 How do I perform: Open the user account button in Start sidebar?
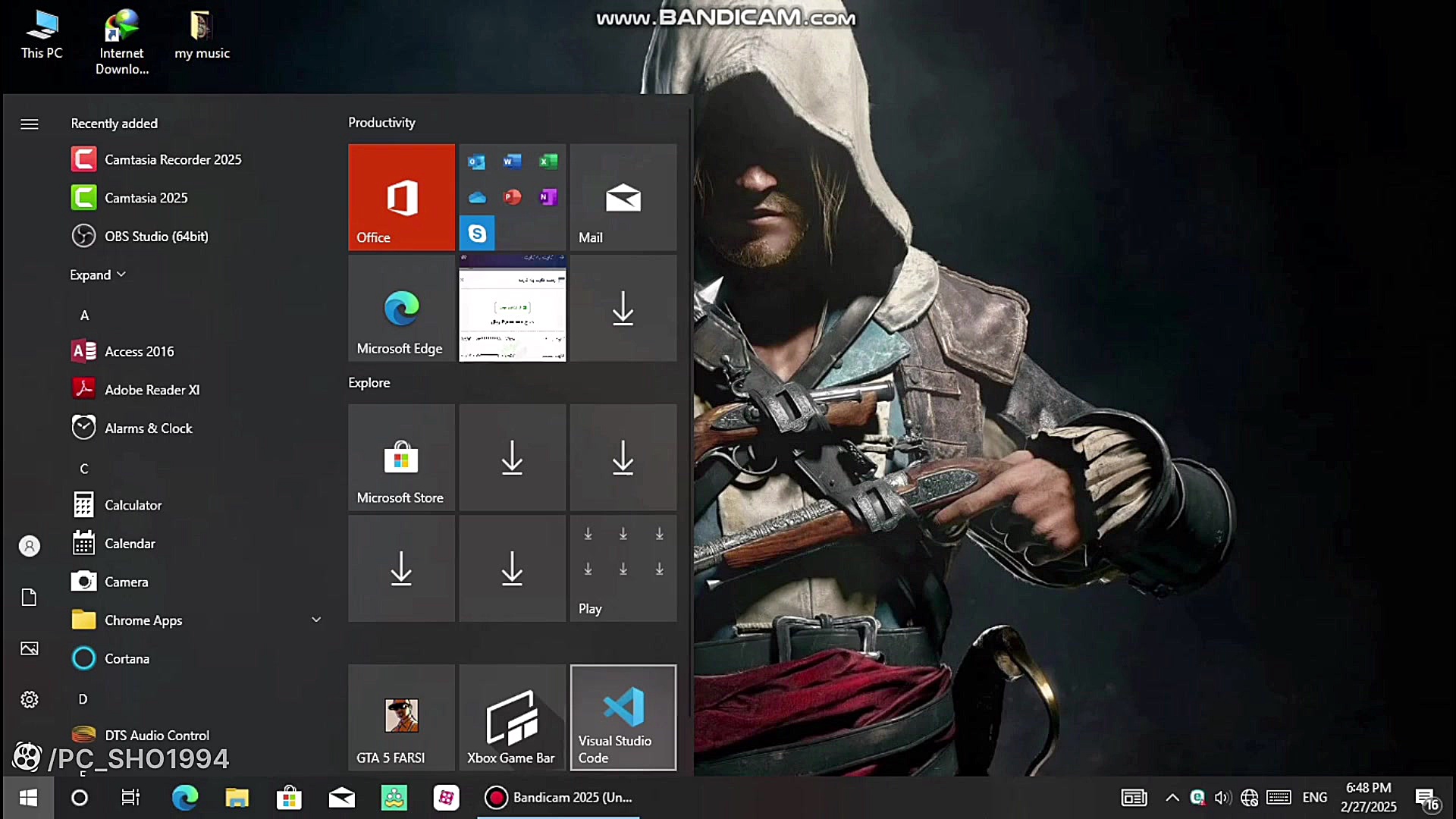(x=30, y=546)
